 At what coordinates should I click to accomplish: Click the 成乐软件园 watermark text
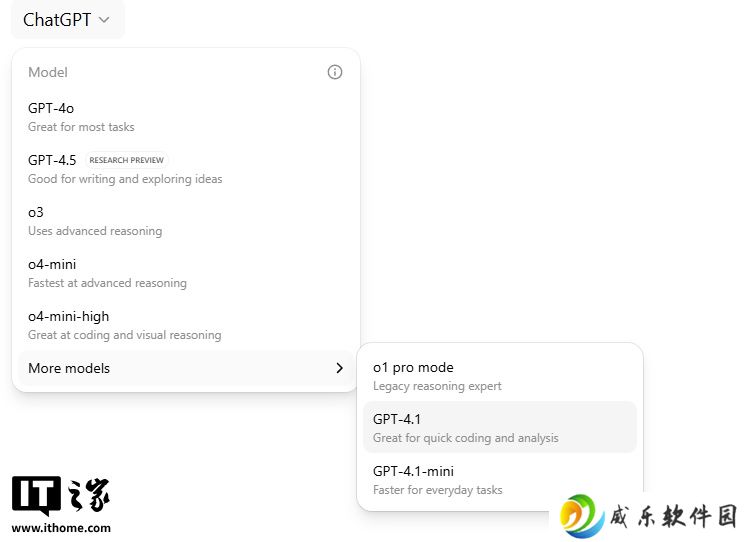pos(674,517)
